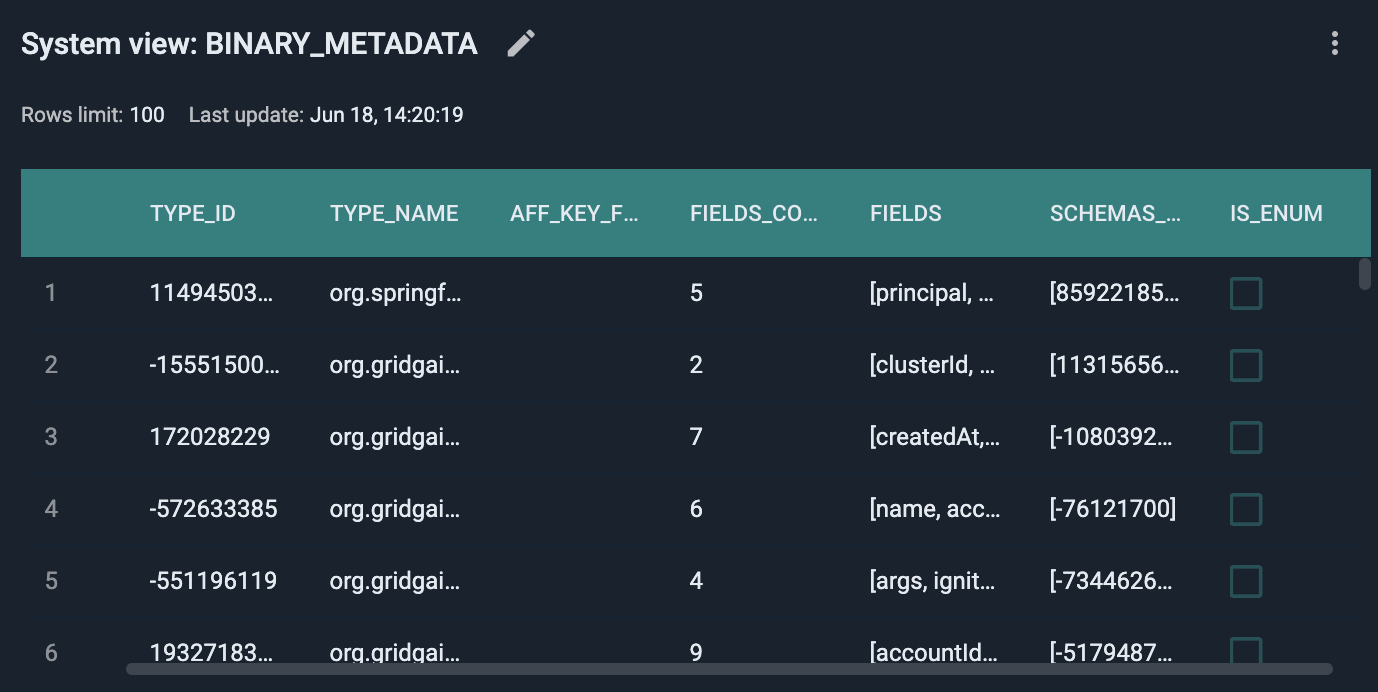Toggle IS_ENUM checkbox in row 3

[x=1246, y=437]
